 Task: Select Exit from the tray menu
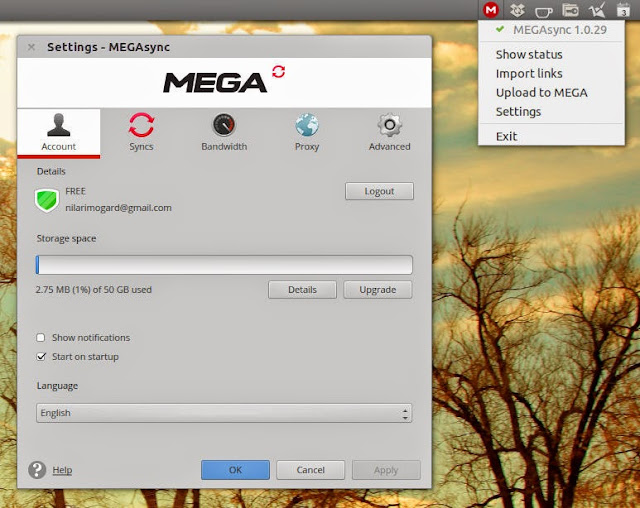pos(507,136)
